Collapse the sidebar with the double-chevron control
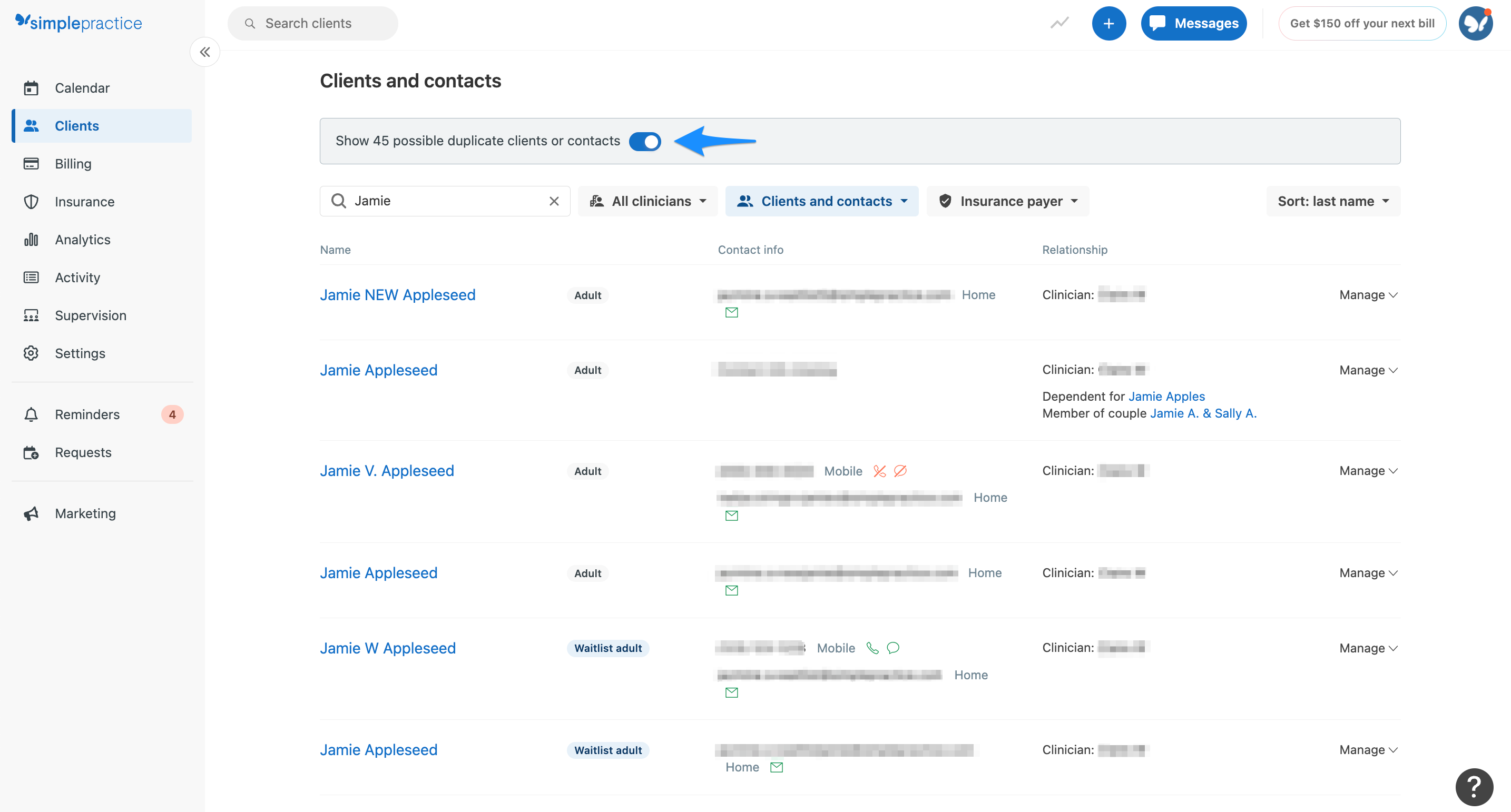1511x812 pixels. pos(205,52)
